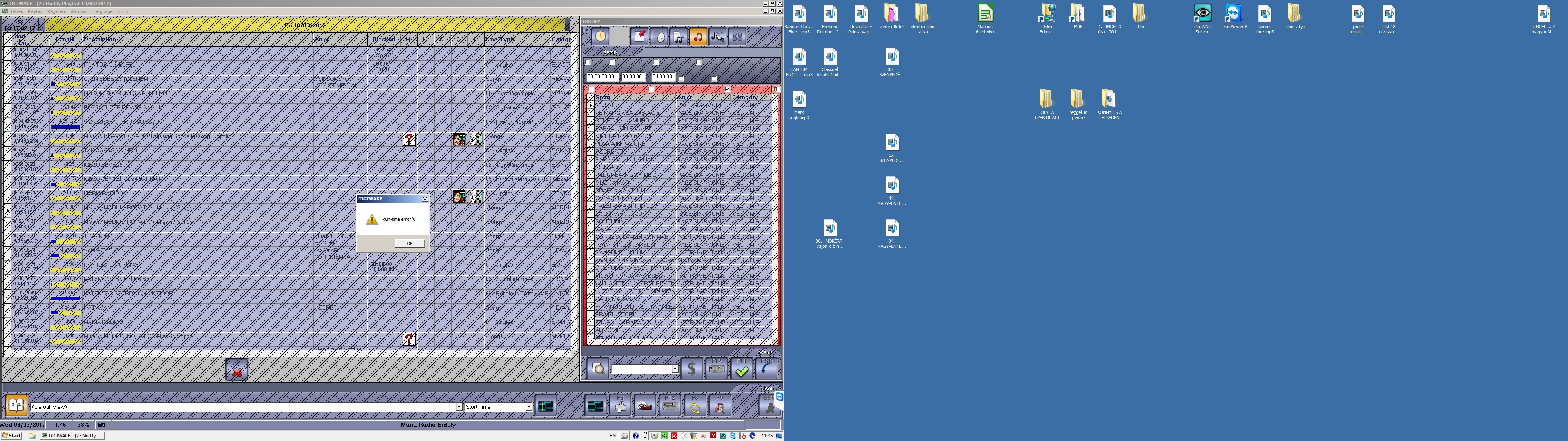Confirm with the F10 green checkmark
The image size is (1568, 441).
coord(742,368)
